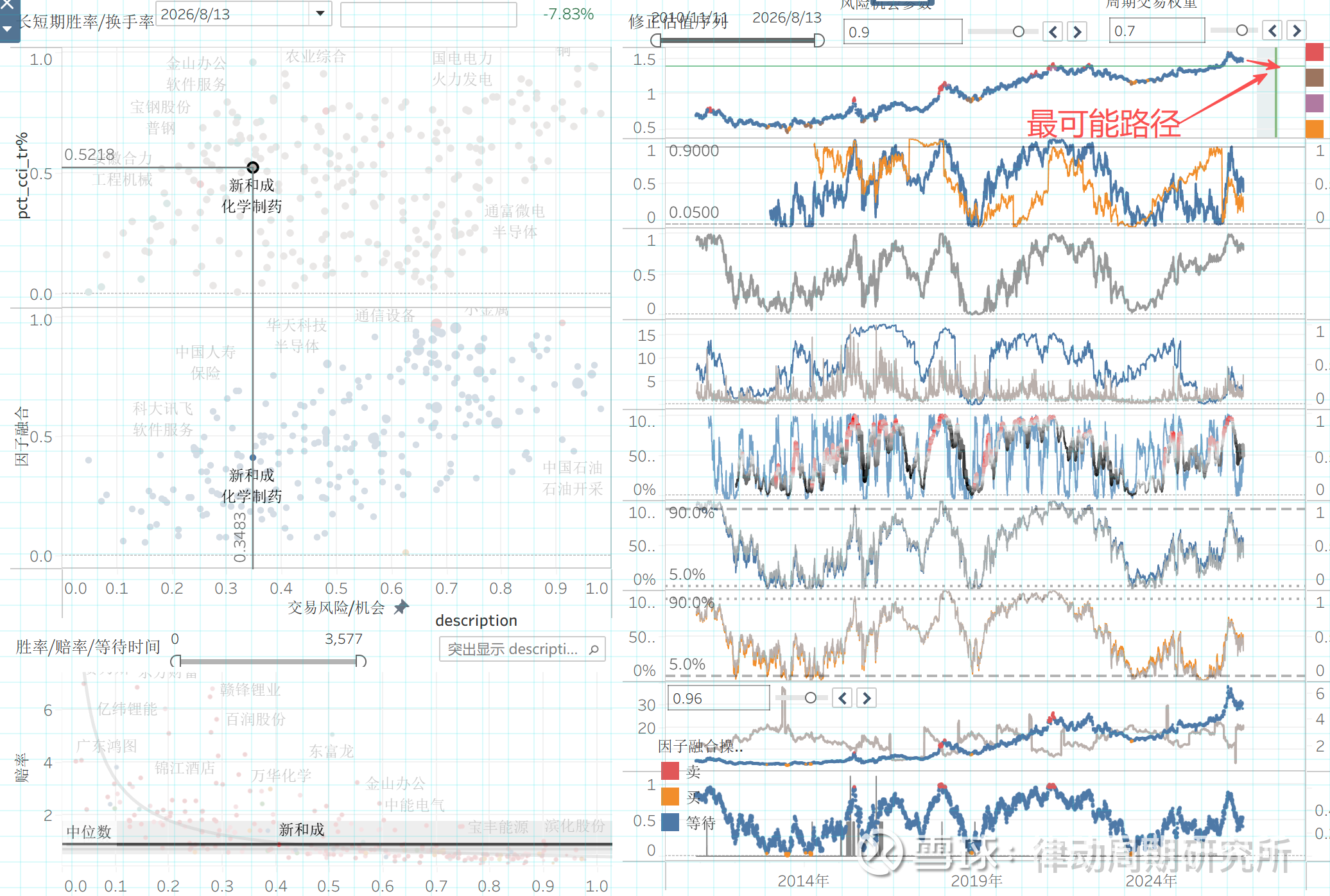
Task: Click the 0.96 parameter input box
Action: click(x=719, y=698)
